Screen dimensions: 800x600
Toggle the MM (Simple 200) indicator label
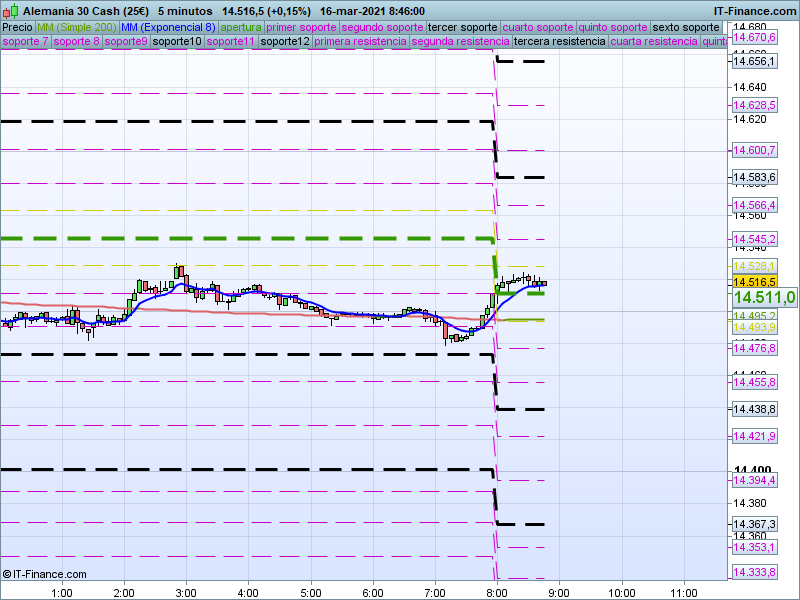(70, 27)
